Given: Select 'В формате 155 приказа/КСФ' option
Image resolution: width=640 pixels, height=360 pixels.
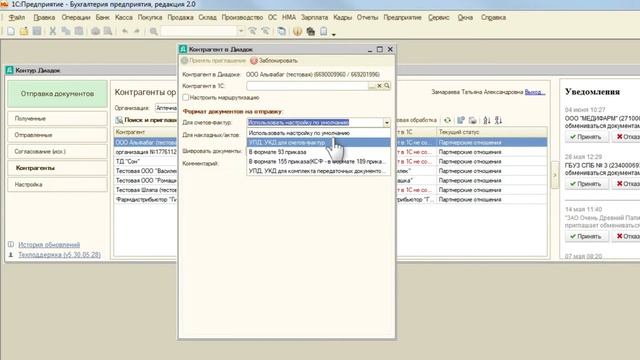Looking at the screenshot, I should [x=318, y=161].
